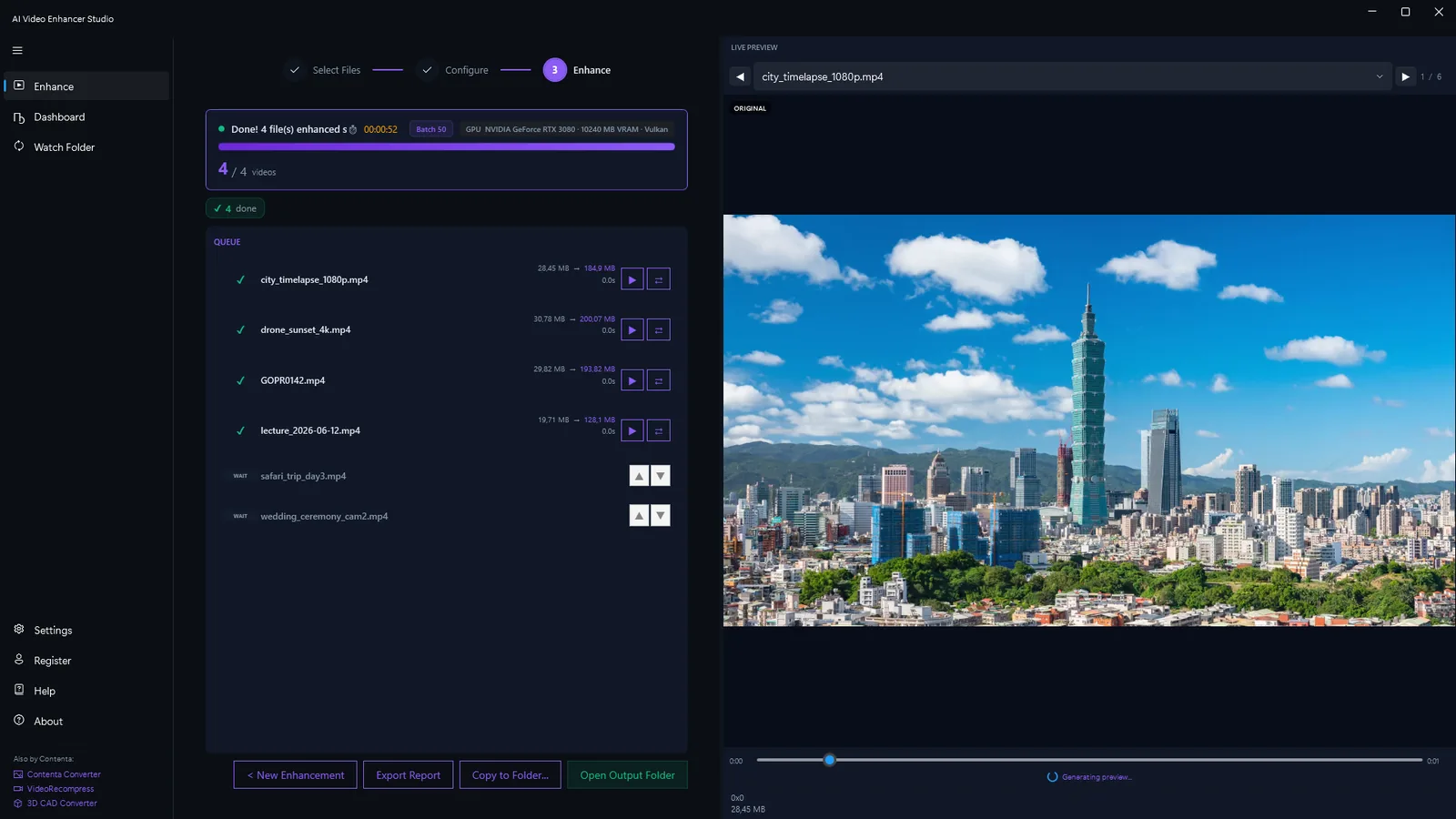
Task: Open the VideoRecompress link
Action: [x=54, y=789]
